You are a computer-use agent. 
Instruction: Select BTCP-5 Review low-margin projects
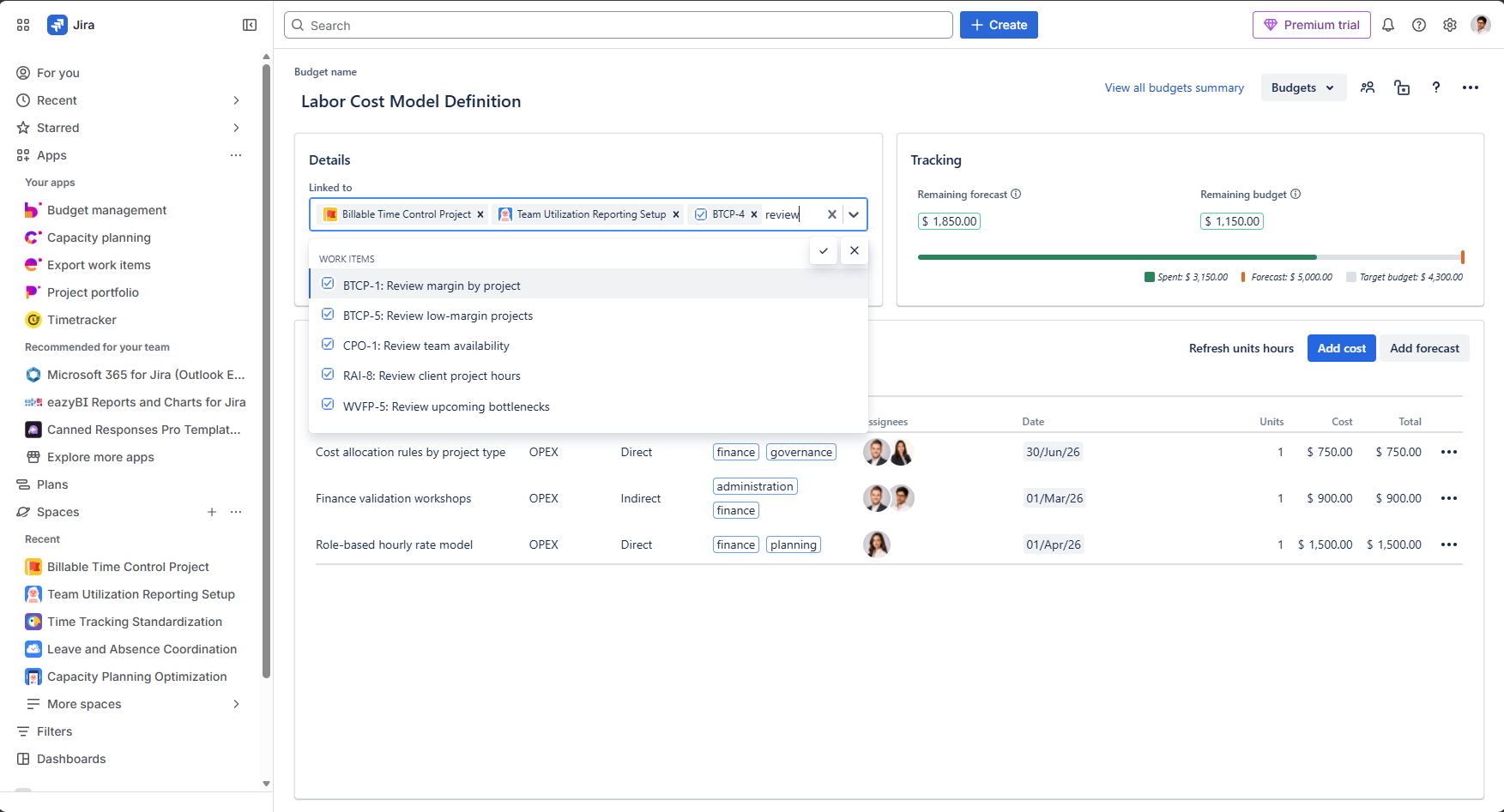pos(589,316)
